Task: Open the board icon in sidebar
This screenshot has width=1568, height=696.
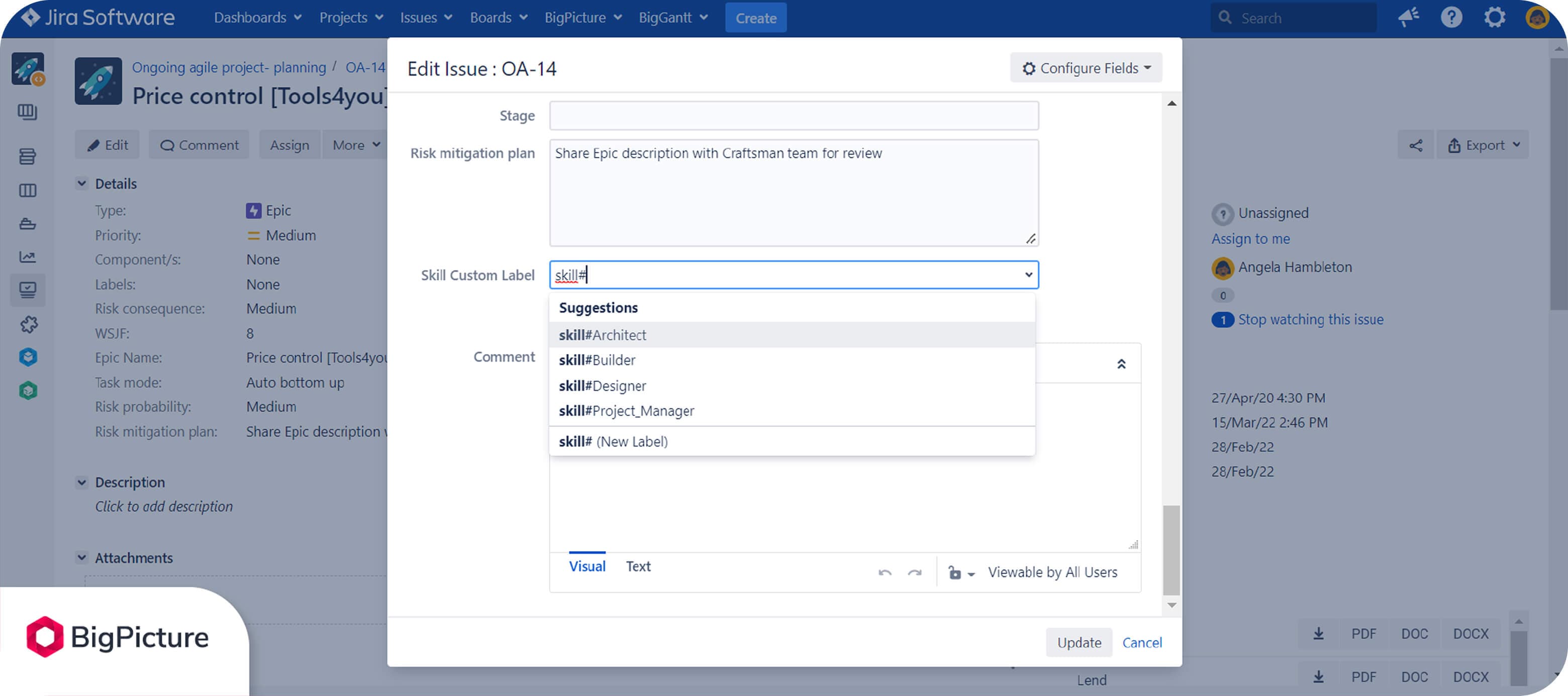Action: click(x=28, y=112)
